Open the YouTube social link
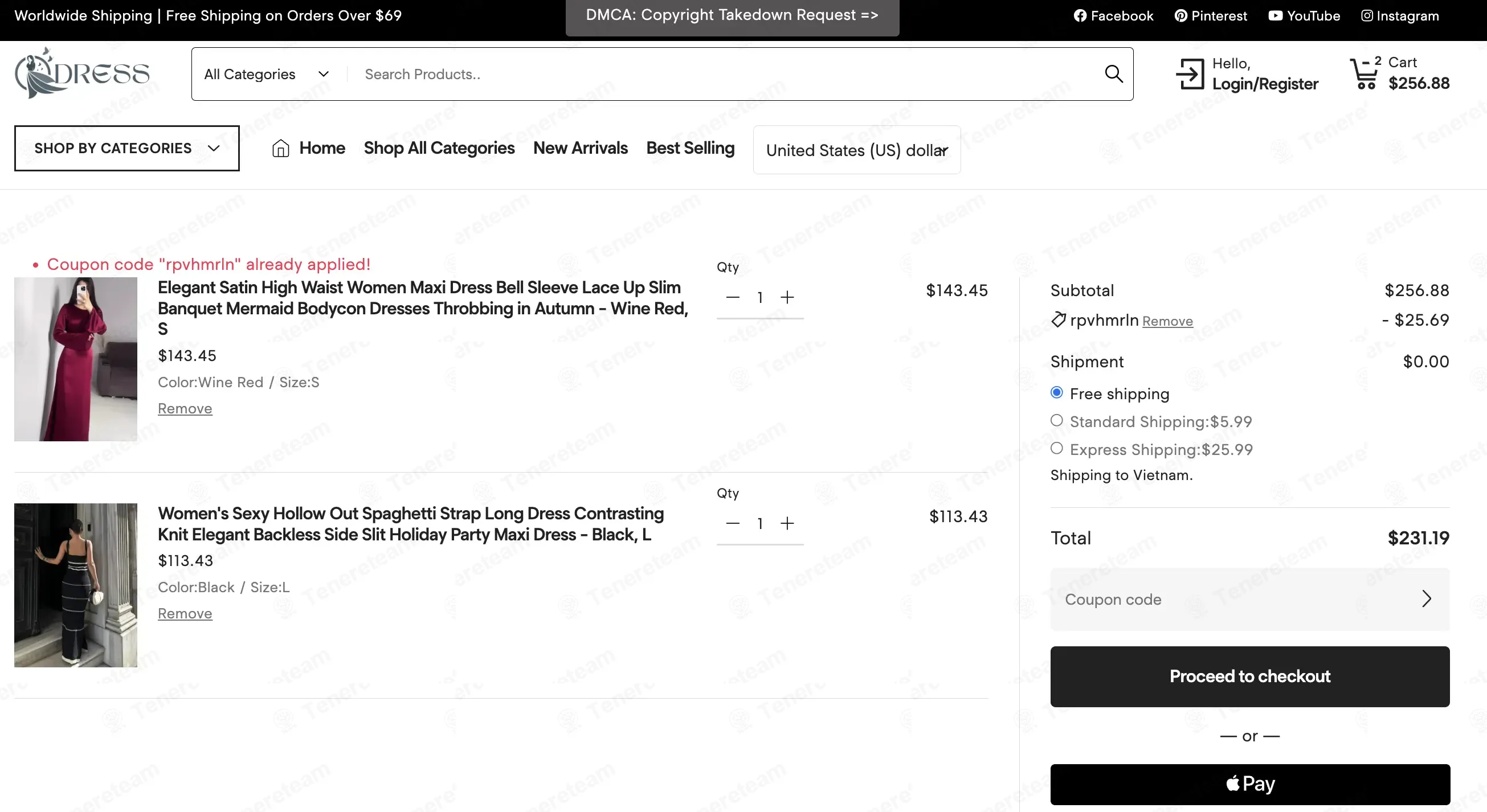This screenshot has width=1487, height=812. tap(1304, 15)
